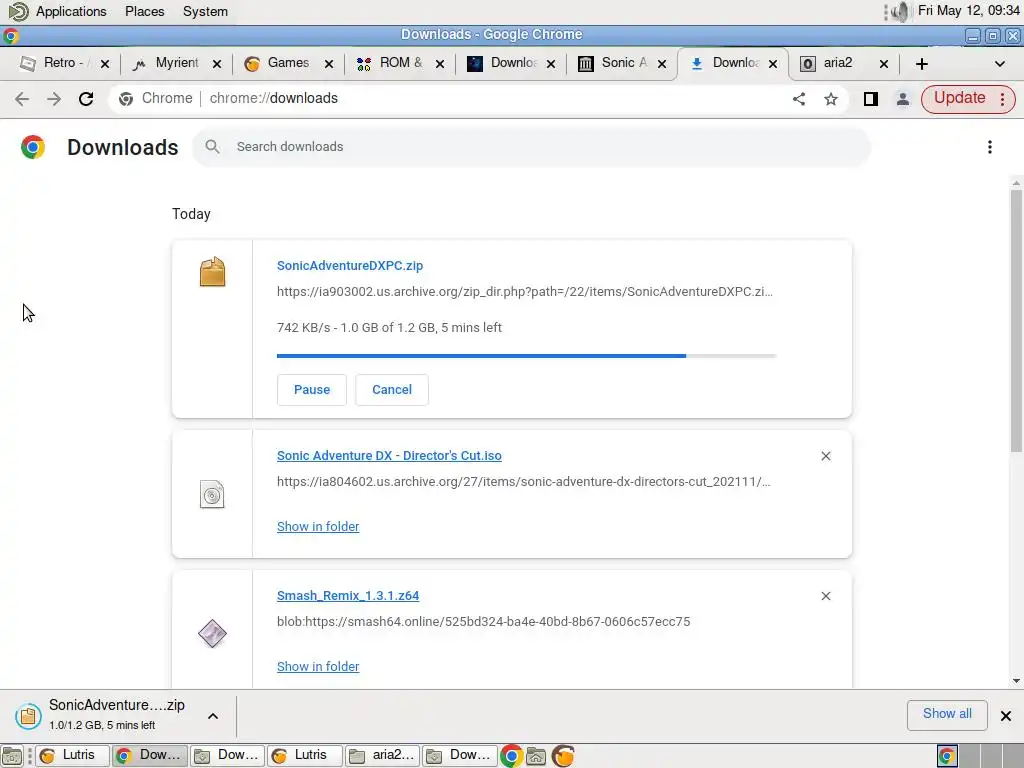Reload the downloads page
Viewport: 1024px width, 768px height.
point(86,99)
